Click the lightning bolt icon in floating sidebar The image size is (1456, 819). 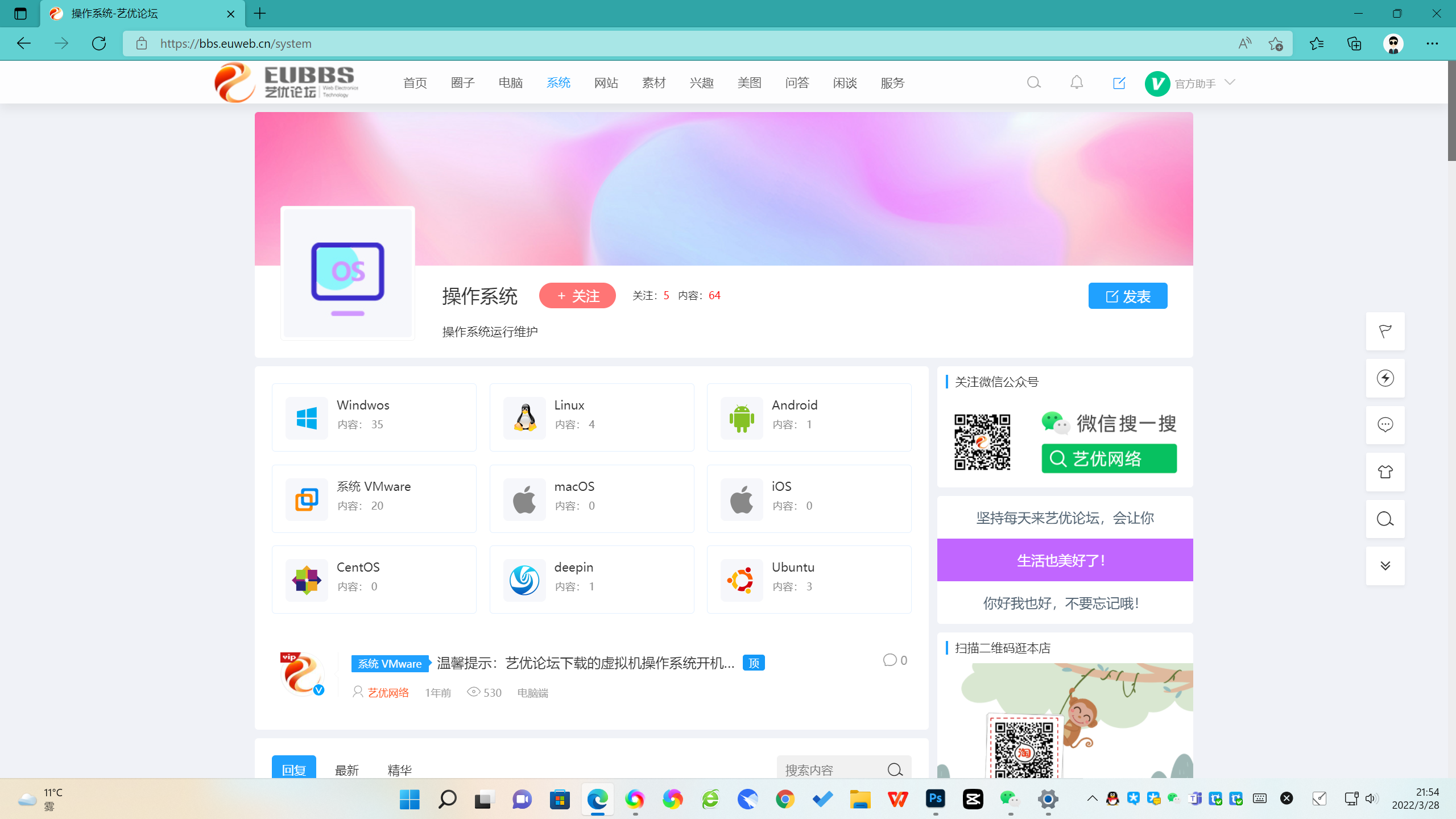(1385, 378)
